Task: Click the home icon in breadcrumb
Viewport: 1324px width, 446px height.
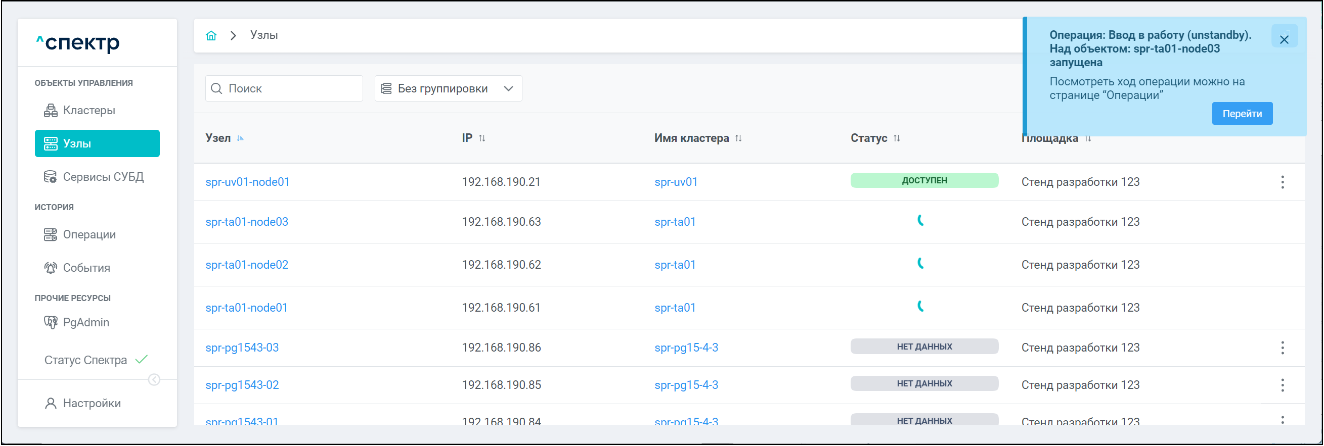Action: pyautogui.click(x=211, y=36)
